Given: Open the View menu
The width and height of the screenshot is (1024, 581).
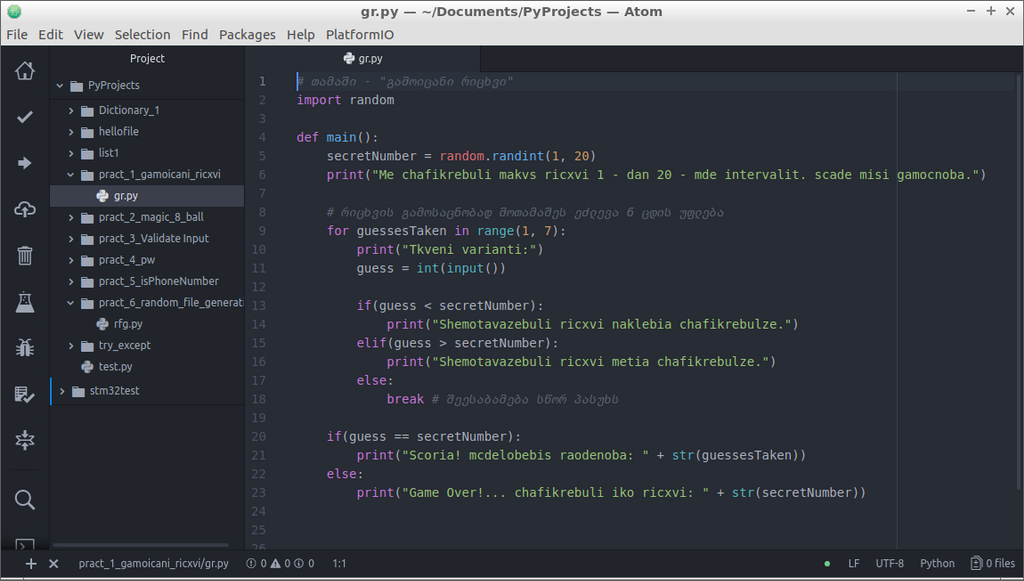Looking at the screenshot, I should pos(89,35).
